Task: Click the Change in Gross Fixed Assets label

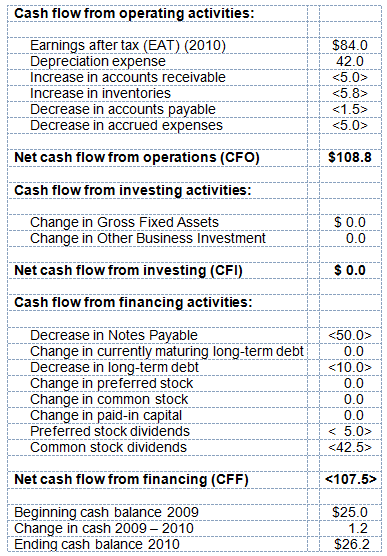Action: tap(125, 223)
